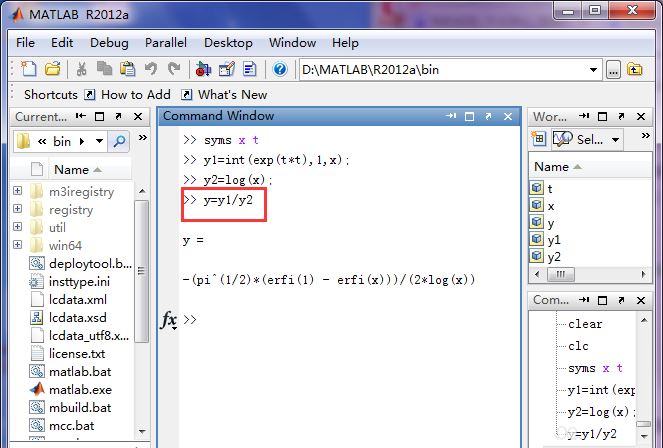Viewport: 663px width, 448px height.
Task: Open the Parallel menu
Action: tap(166, 43)
